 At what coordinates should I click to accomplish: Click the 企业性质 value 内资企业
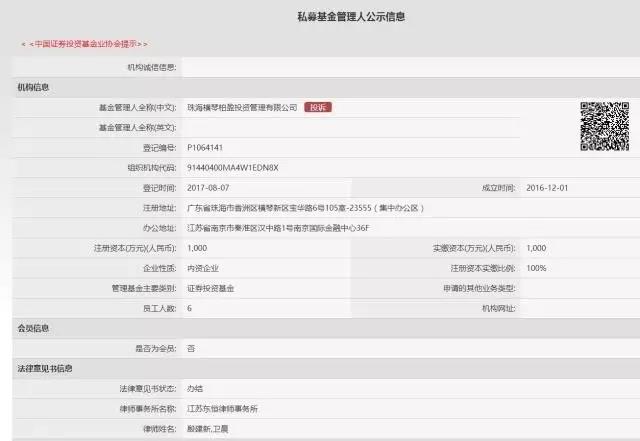click(207, 267)
